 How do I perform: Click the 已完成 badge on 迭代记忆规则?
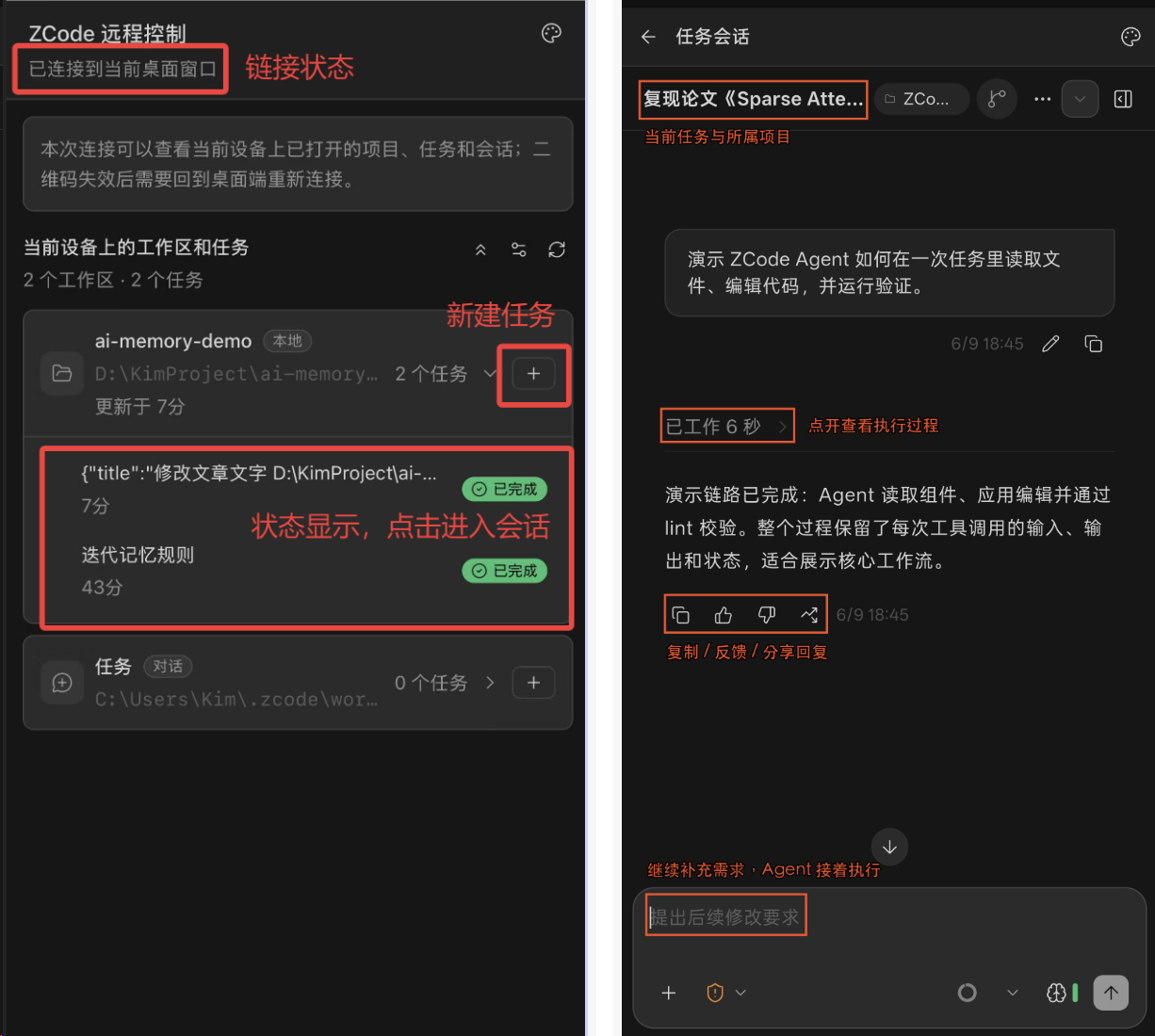click(x=505, y=571)
